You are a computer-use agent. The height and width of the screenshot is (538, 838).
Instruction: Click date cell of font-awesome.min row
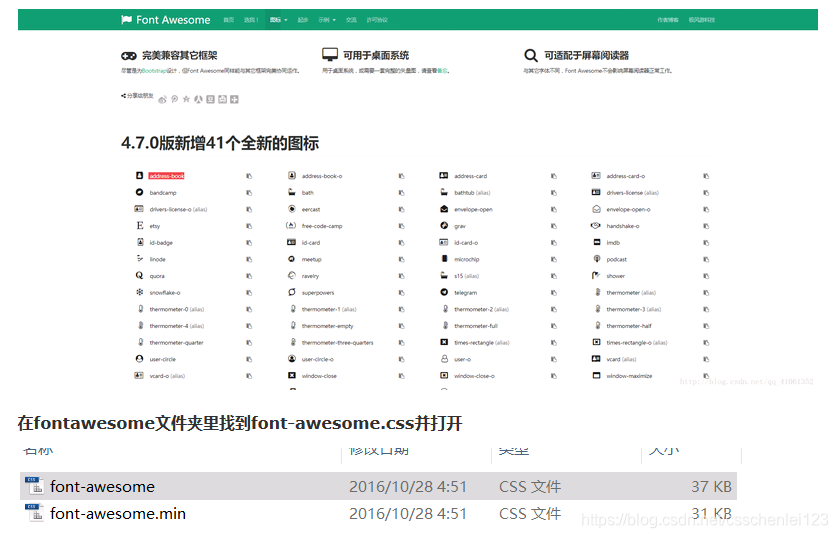click(408, 513)
